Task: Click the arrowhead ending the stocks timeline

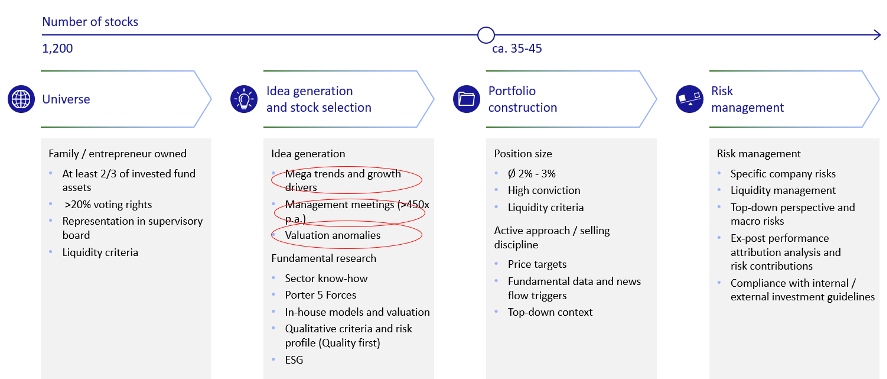Action: tap(876, 35)
